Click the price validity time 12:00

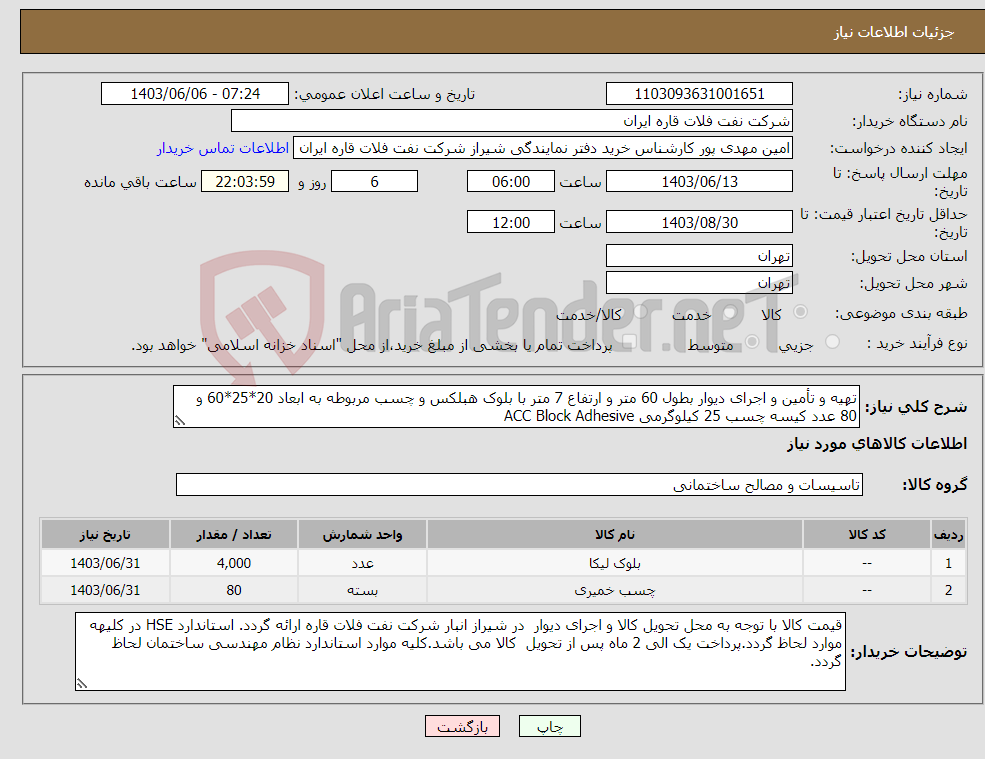[x=511, y=222]
